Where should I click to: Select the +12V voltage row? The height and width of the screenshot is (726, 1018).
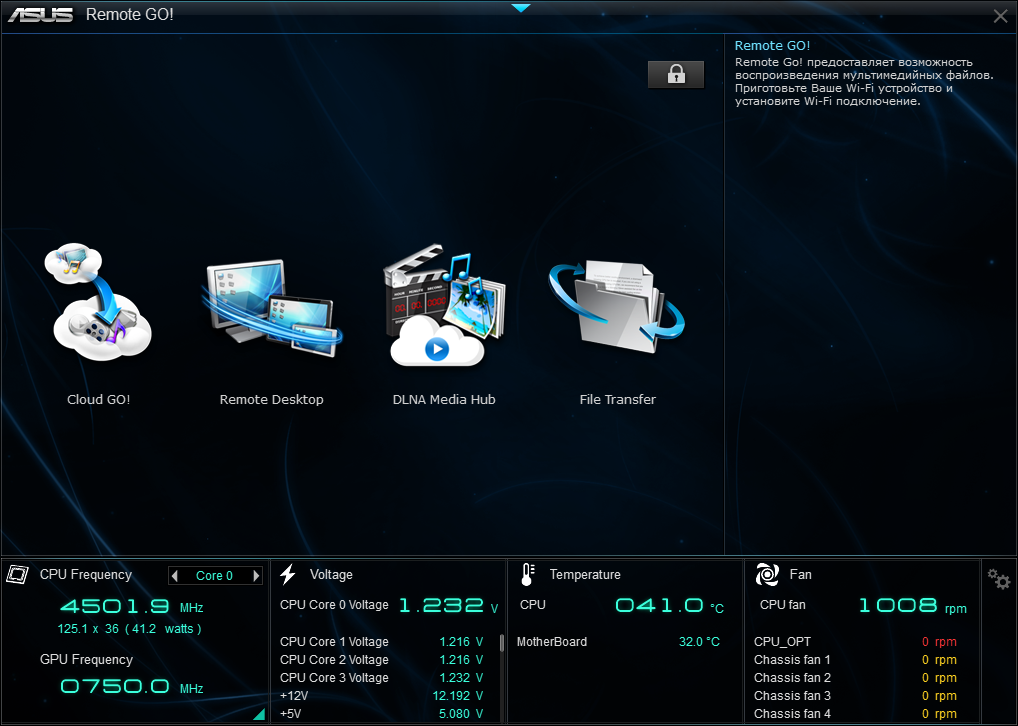pos(382,695)
